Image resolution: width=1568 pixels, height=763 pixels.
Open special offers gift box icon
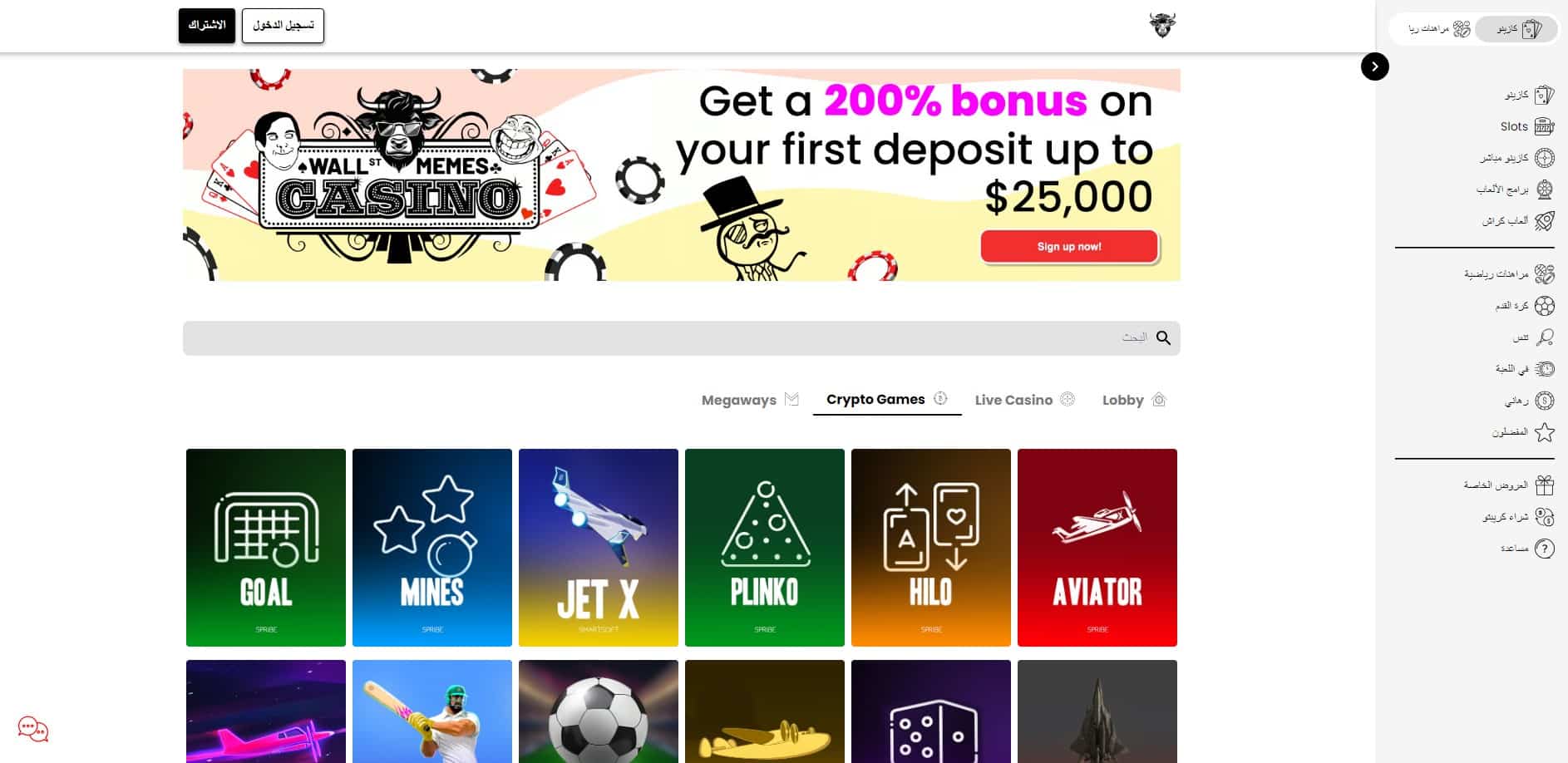point(1544,485)
